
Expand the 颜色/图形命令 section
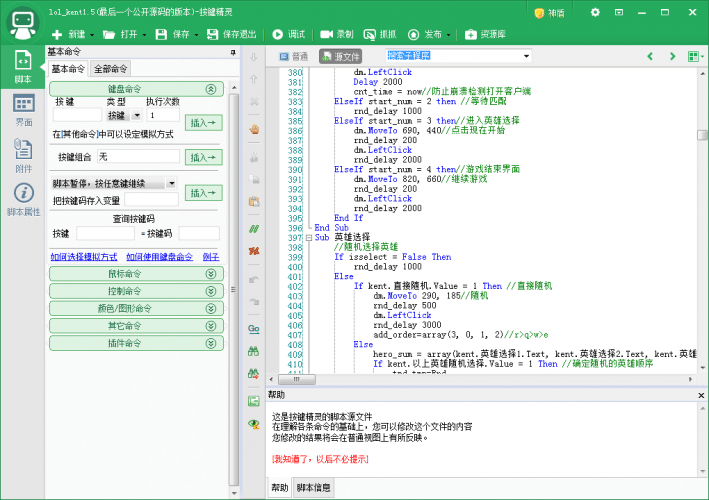click(136, 308)
